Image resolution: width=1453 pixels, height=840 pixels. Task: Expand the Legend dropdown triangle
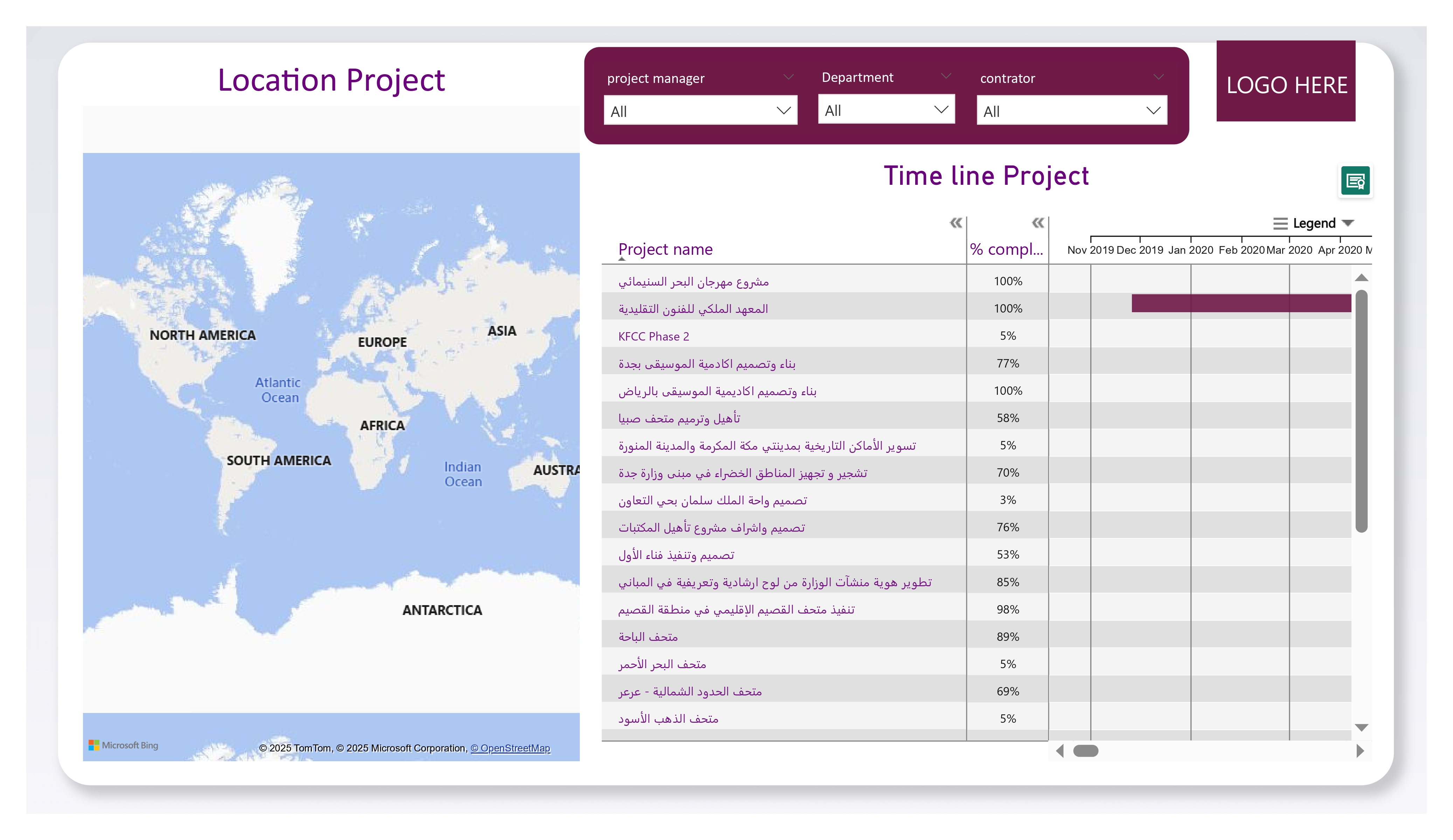coord(1348,223)
